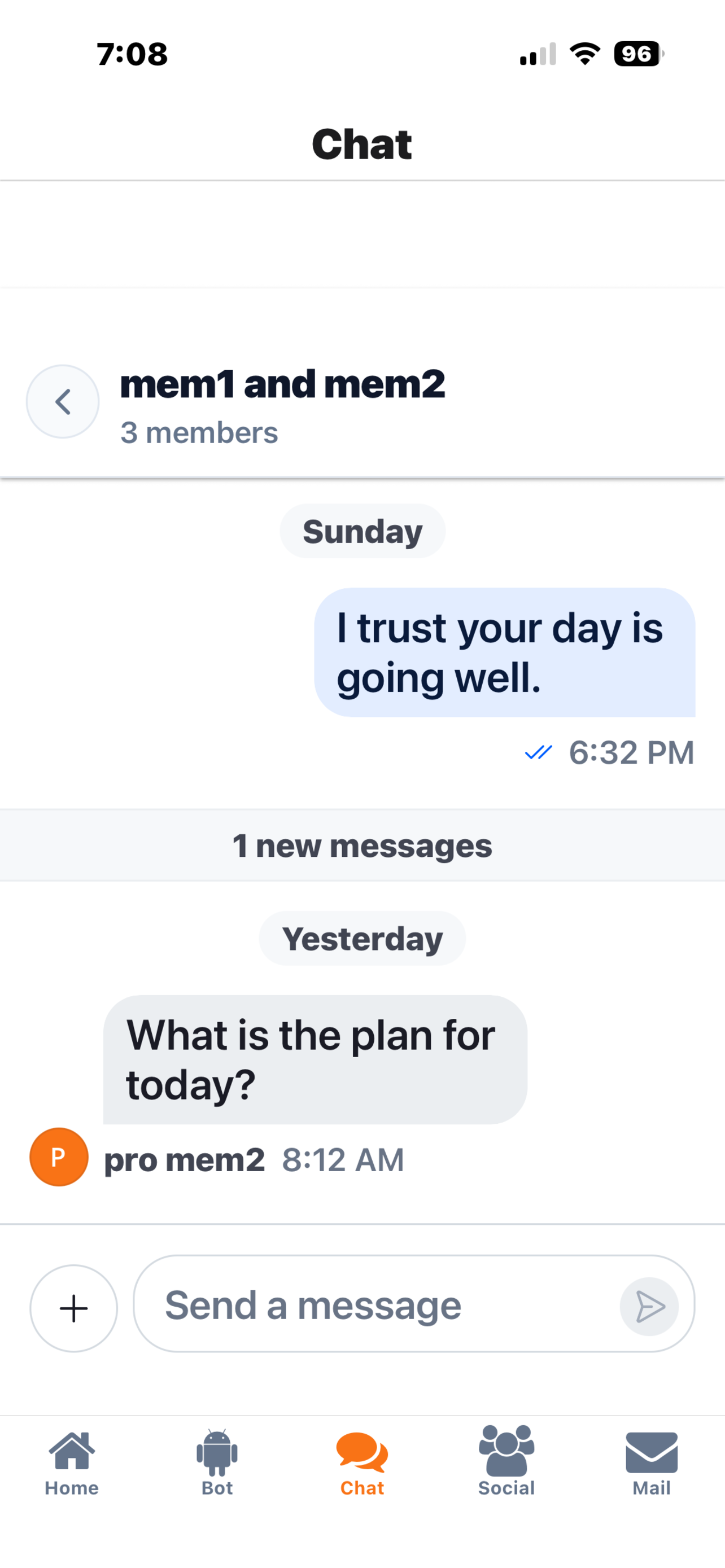
Task: Open the Mail envelope icon
Action: [x=652, y=1452]
